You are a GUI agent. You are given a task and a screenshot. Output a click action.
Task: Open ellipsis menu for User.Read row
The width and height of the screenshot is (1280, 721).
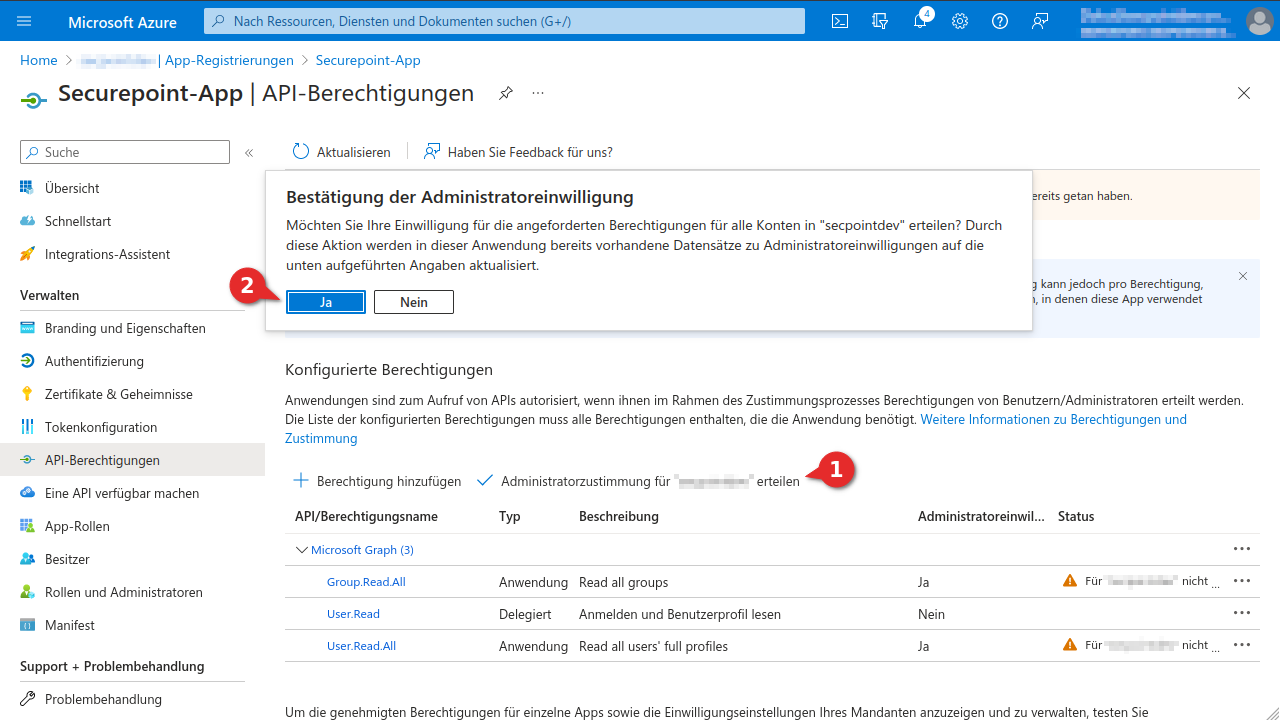(1242, 613)
